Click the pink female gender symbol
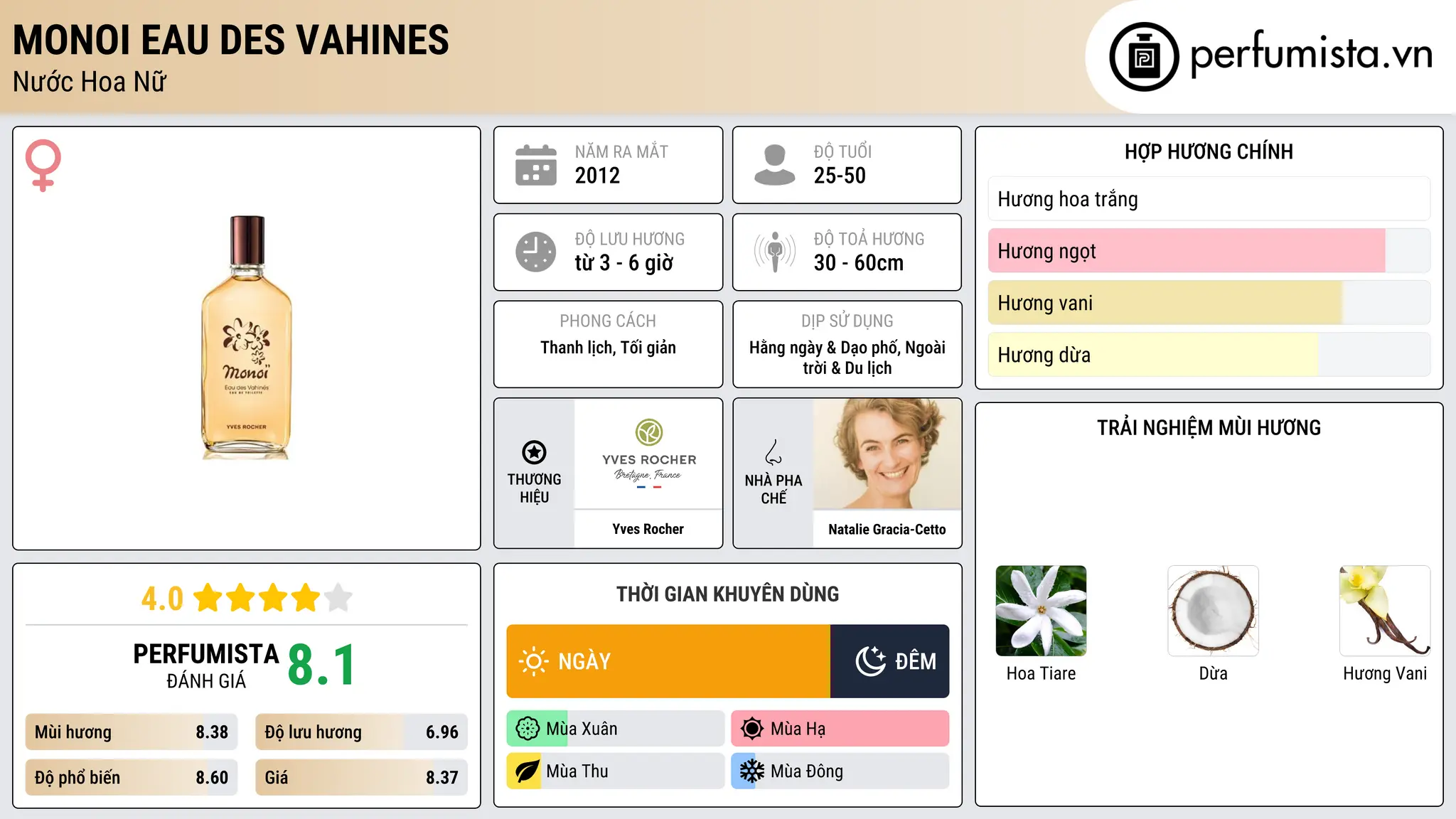This screenshot has width=1456, height=819. (x=43, y=165)
